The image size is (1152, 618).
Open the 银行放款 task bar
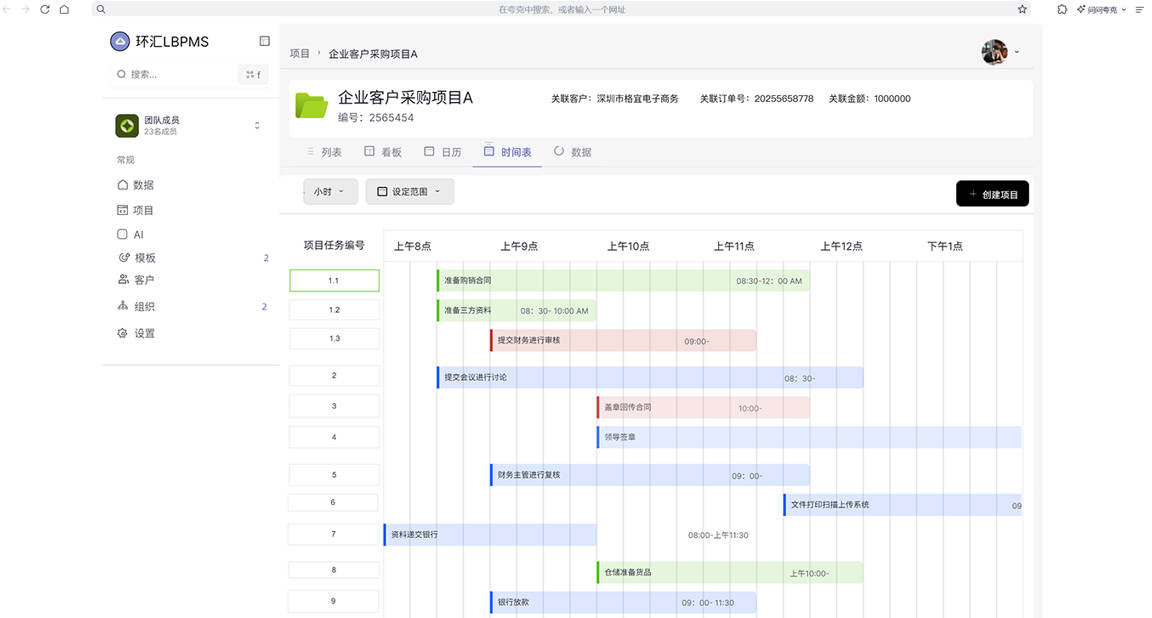pyautogui.click(x=623, y=602)
